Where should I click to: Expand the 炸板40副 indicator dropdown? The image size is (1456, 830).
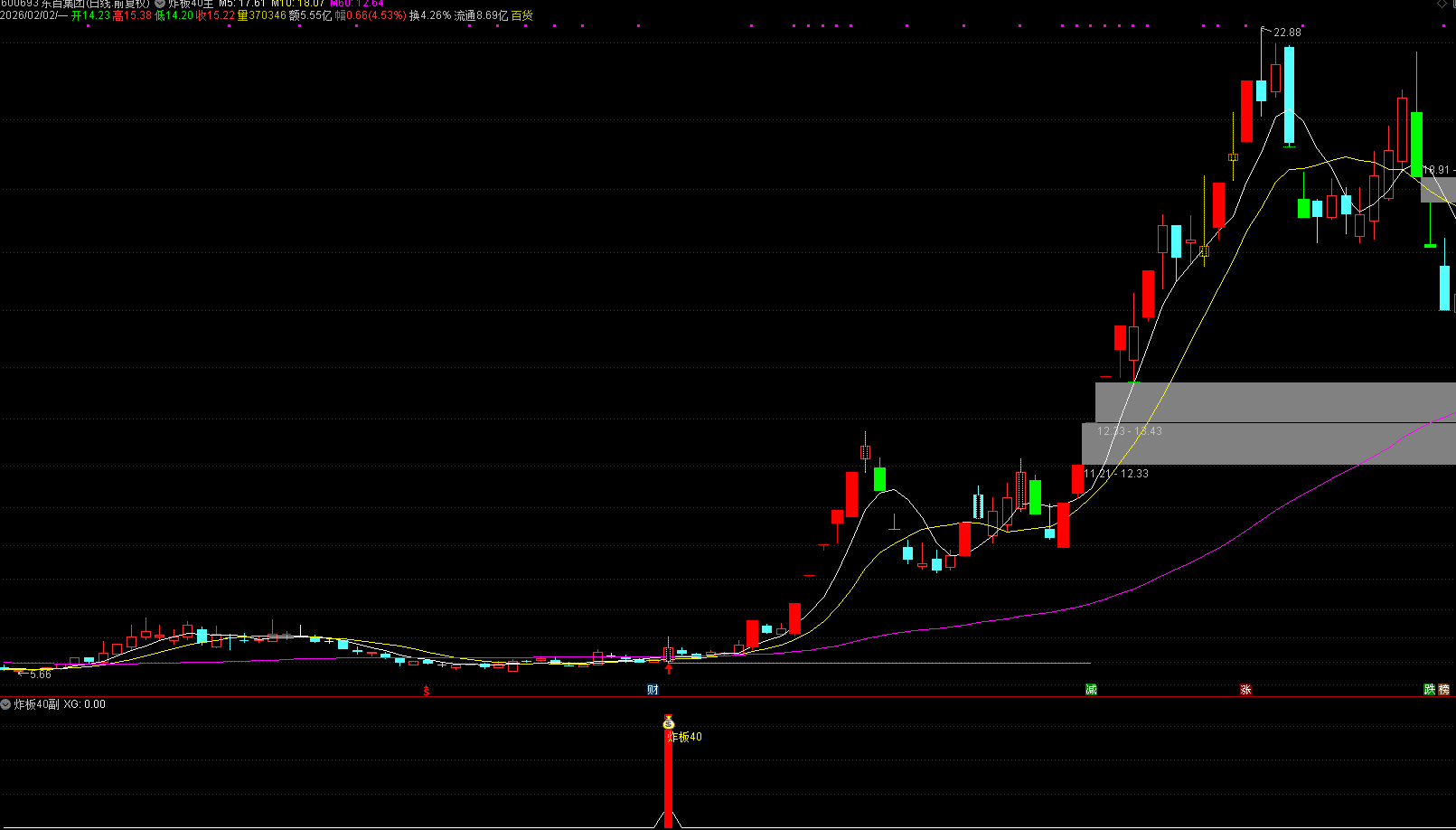6,704
